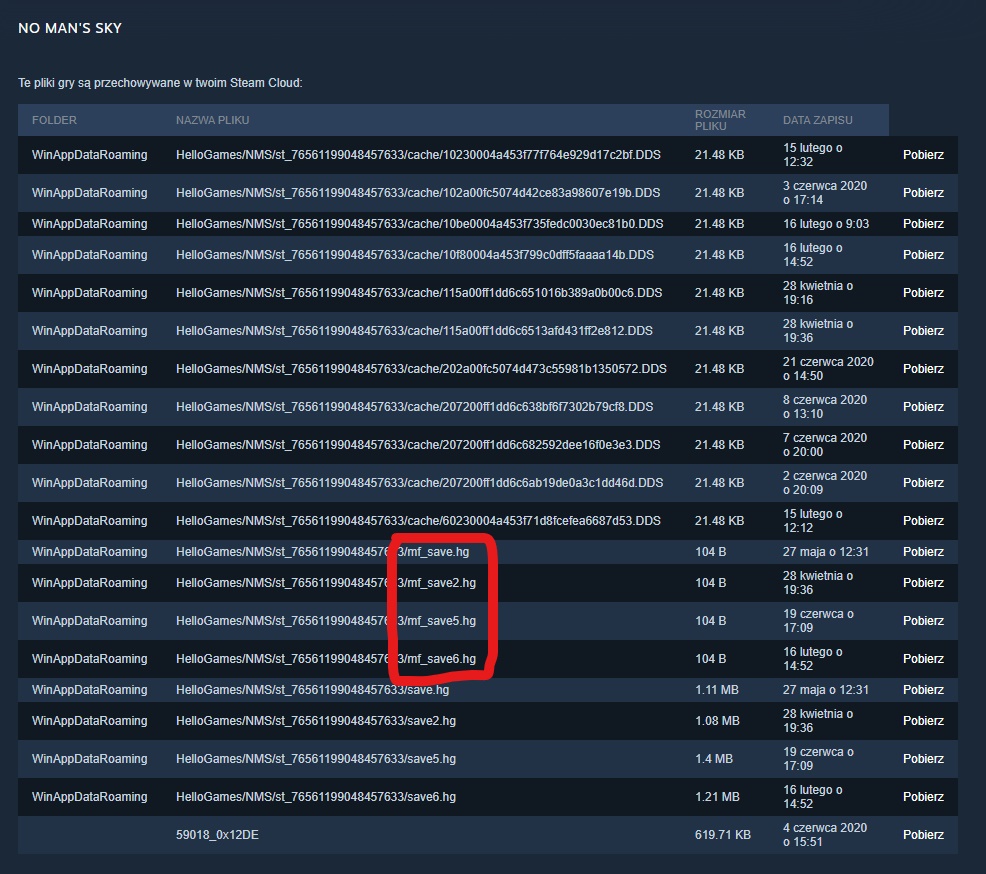Click Pobierz for the mf_save.hg file
The image size is (986, 874).
pyautogui.click(x=922, y=552)
